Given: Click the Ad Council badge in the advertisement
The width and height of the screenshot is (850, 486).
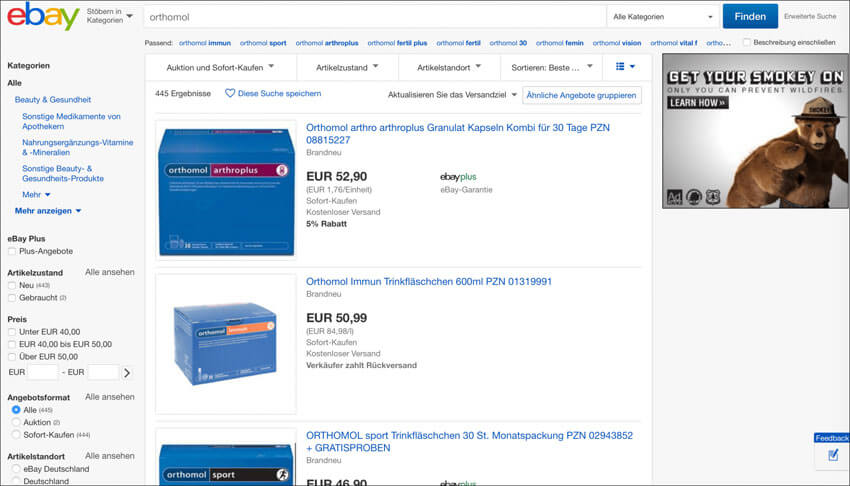Looking at the screenshot, I should (x=674, y=197).
